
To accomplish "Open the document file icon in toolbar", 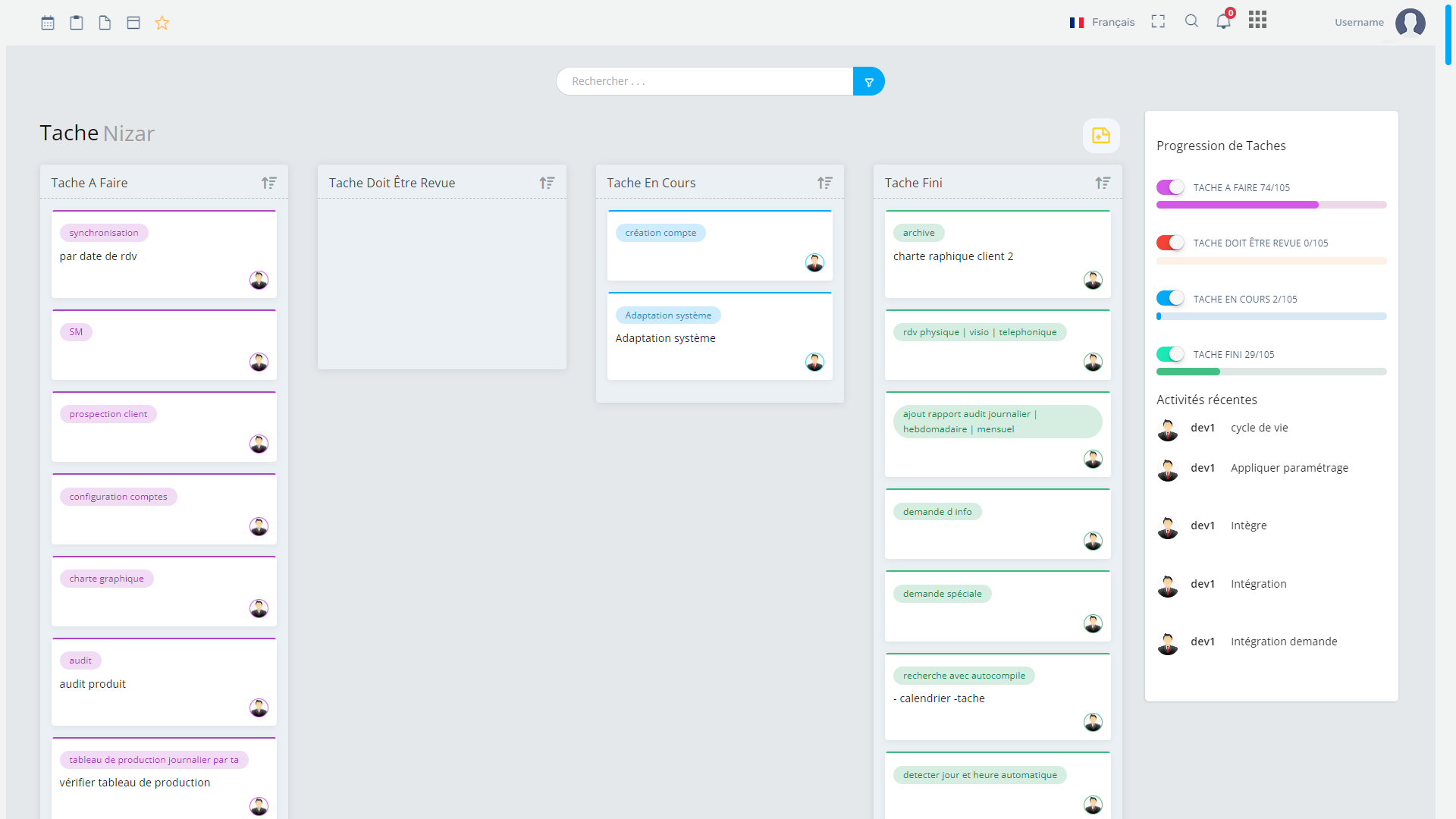I will (x=105, y=23).
